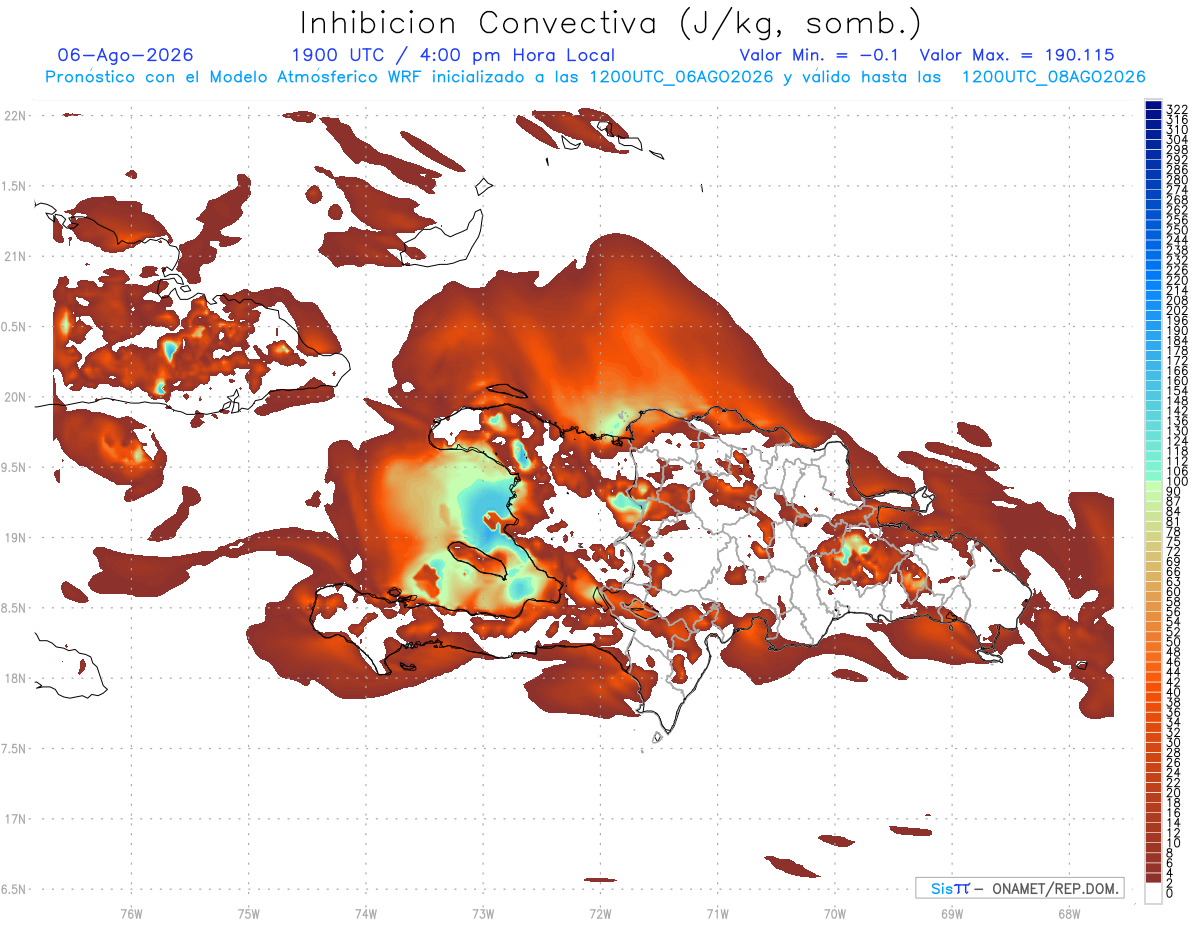Click the legend value '250'

1177,230
